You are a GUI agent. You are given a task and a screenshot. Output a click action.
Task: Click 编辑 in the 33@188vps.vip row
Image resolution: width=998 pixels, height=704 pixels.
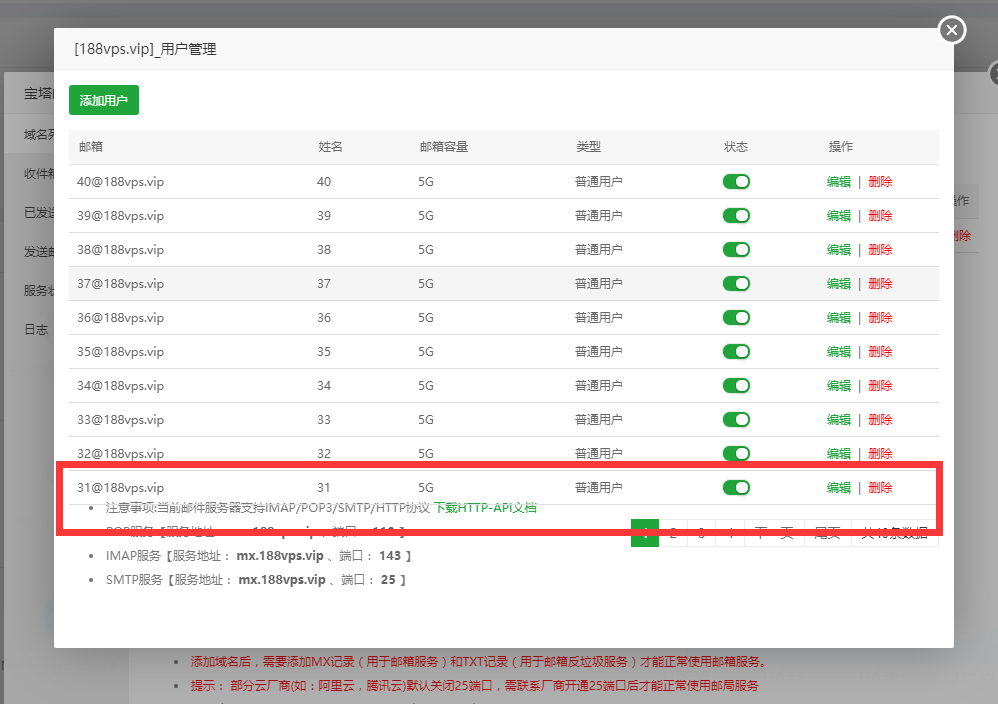tap(839, 419)
